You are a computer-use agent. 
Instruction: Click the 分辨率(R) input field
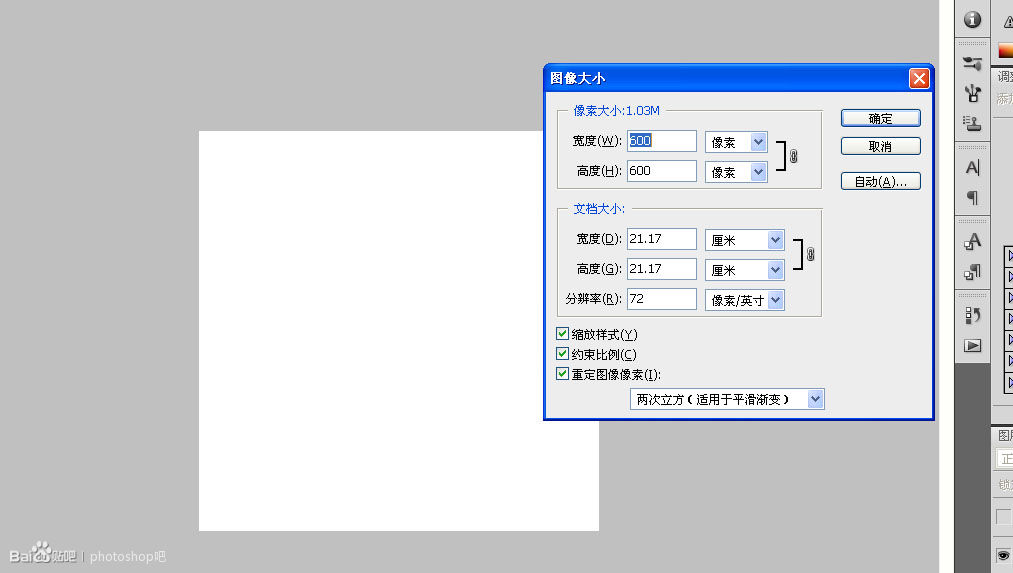click(x=662, y=299)
